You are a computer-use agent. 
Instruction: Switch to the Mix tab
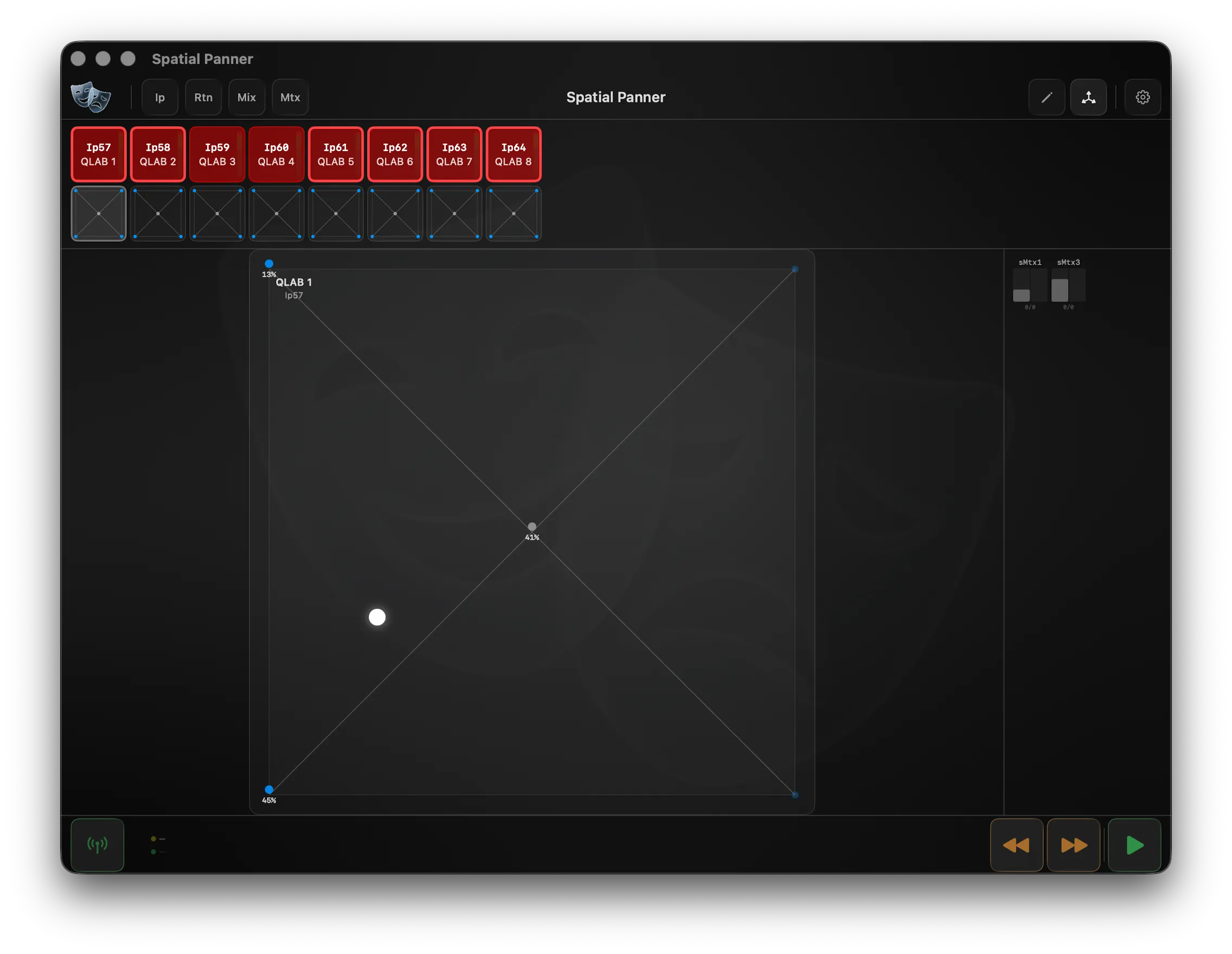coord(247,97)
